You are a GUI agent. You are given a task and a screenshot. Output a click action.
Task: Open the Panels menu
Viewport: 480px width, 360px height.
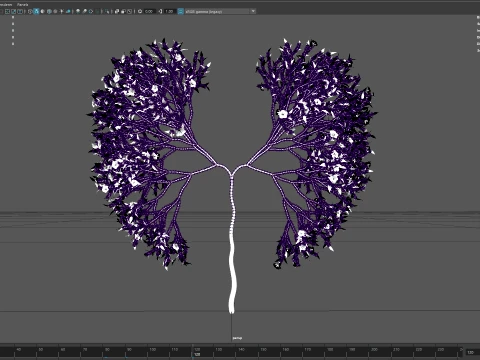point(23,5)
